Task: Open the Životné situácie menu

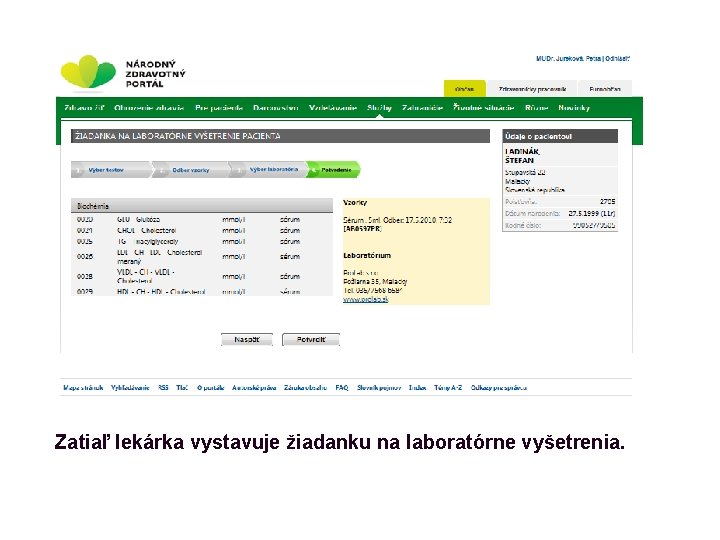Action: [484, 107]
